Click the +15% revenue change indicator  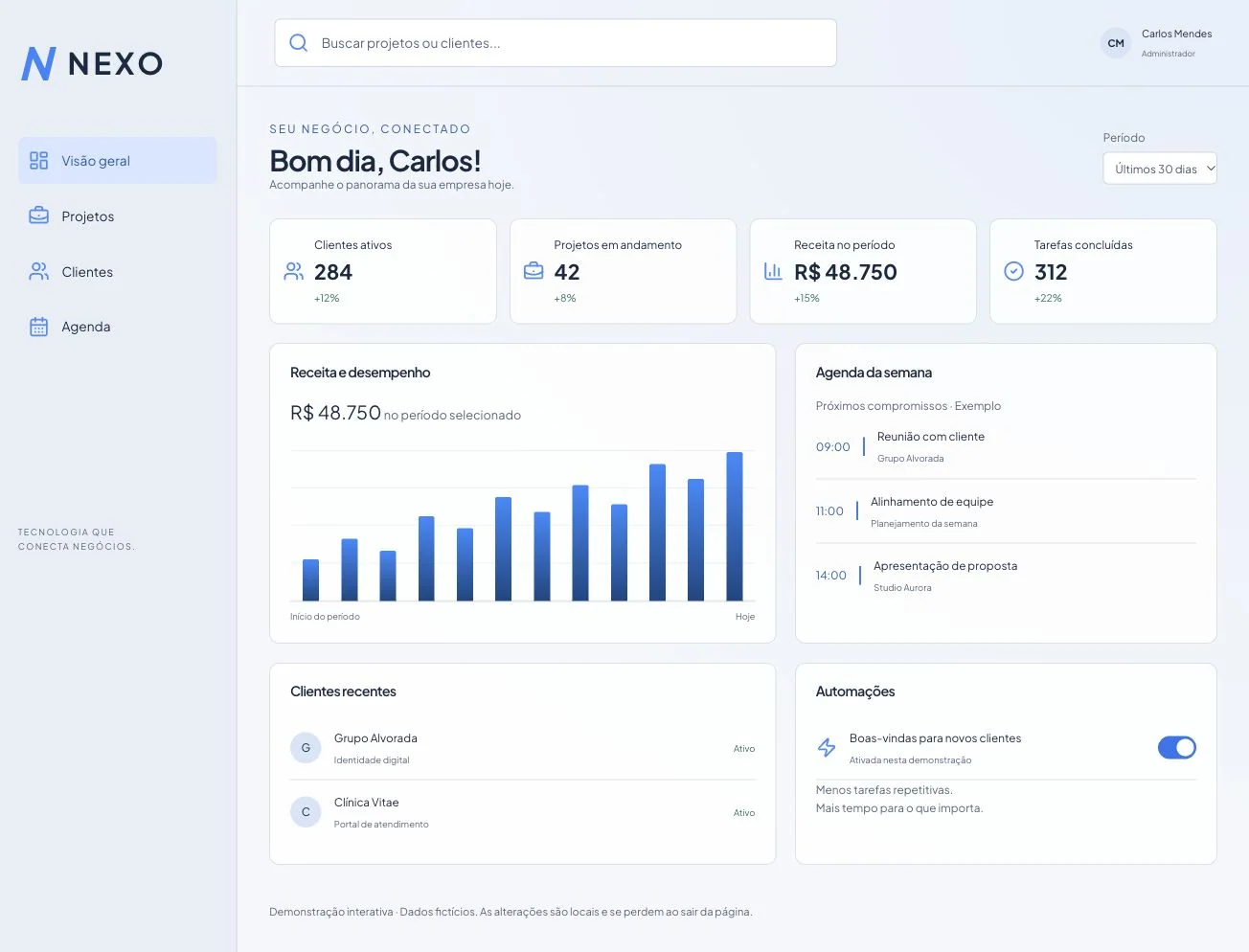tap(806, 298)
